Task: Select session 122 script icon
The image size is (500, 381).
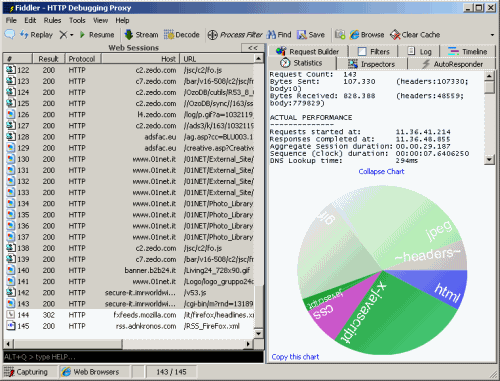Action: pos(11,70)
